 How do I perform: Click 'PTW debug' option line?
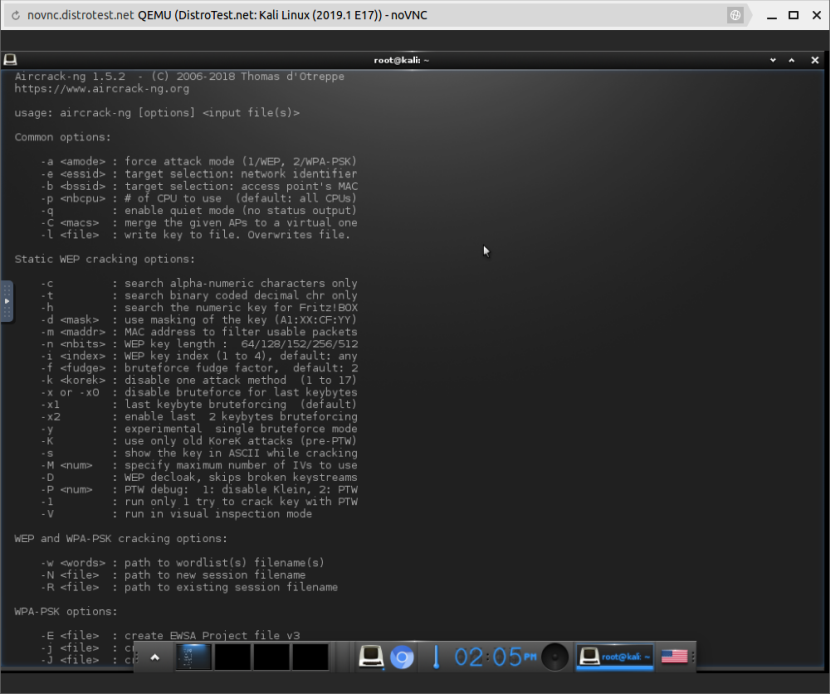point(199,490)
